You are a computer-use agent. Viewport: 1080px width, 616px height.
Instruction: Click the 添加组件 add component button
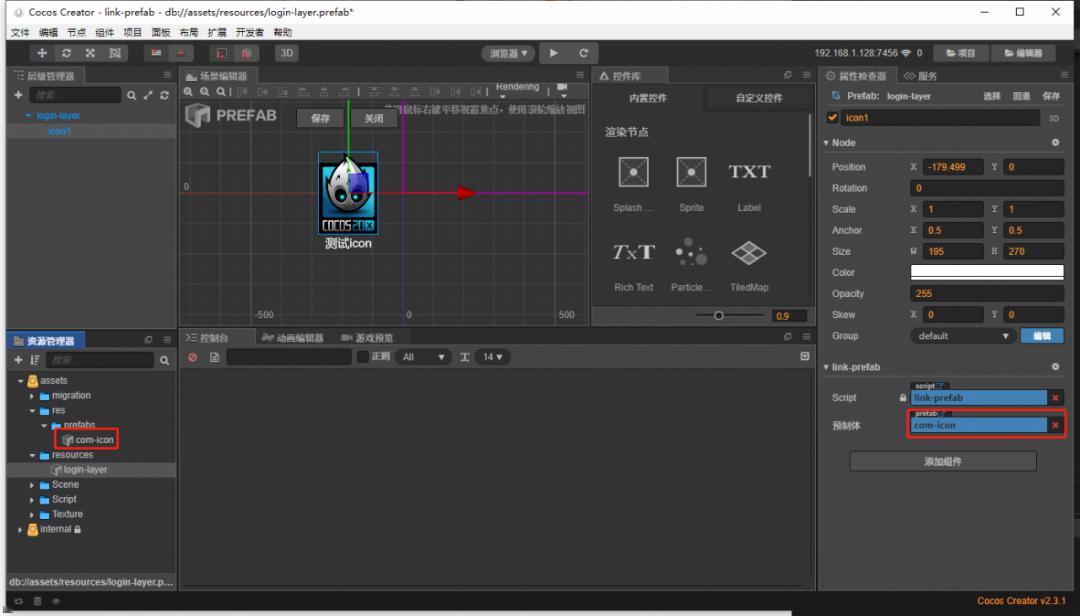942,462
